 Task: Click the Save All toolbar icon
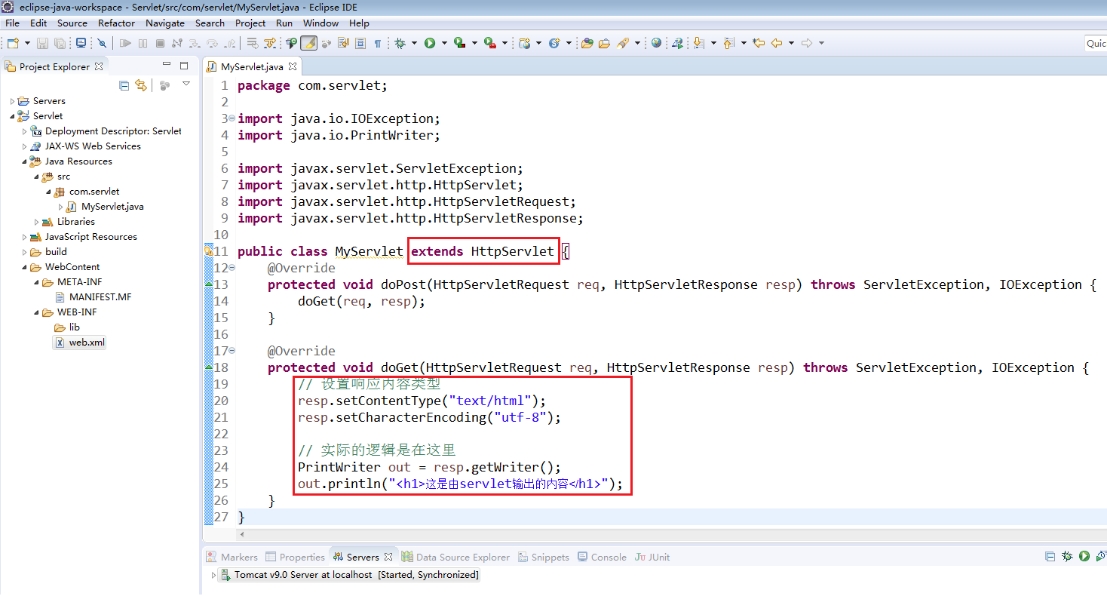pyautogui.click(x=60, y=43)
